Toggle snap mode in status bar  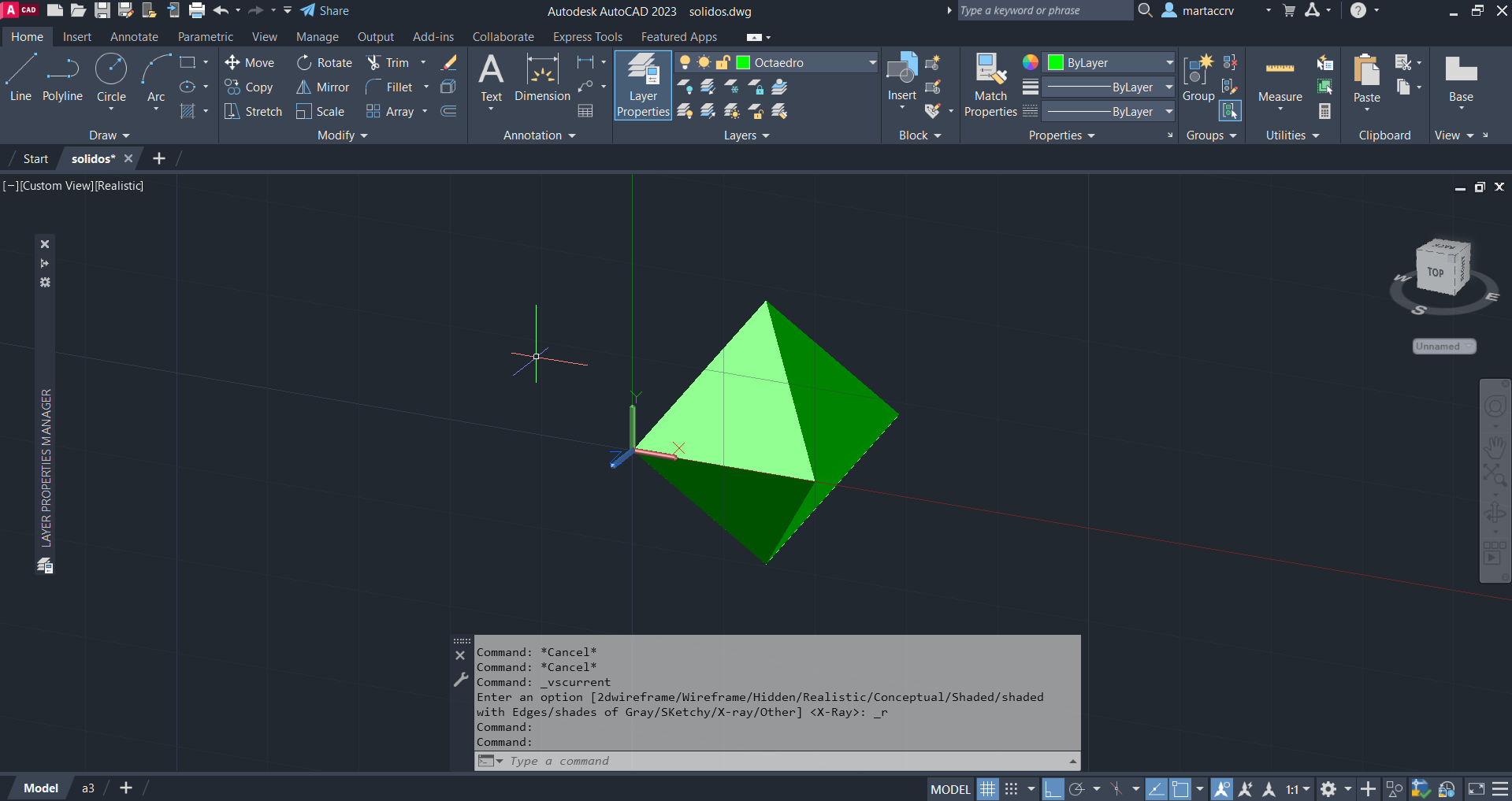pos(1012,789)
